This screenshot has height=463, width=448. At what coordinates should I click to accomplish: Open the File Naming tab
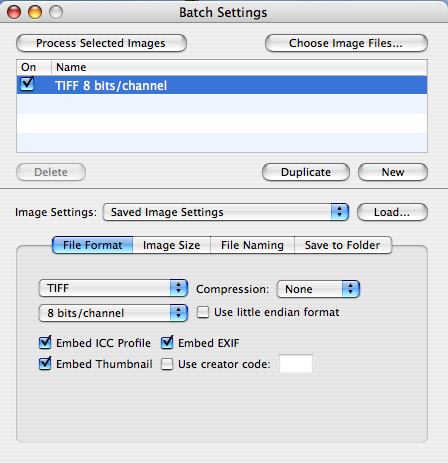point(252,245)
